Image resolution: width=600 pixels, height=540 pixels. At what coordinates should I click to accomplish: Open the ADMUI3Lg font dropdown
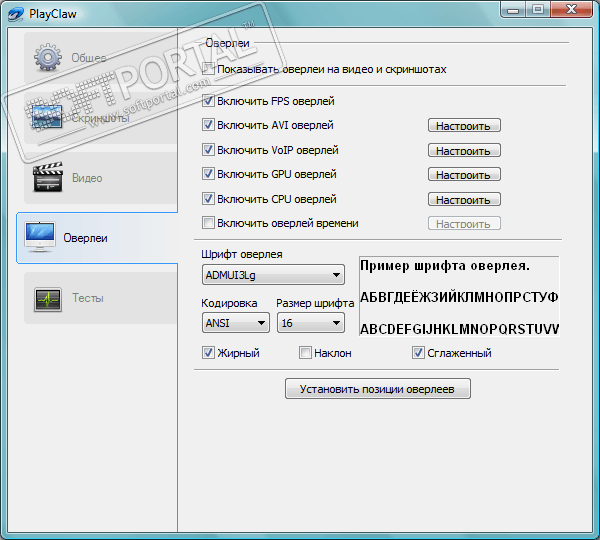(x=273, y=275)
